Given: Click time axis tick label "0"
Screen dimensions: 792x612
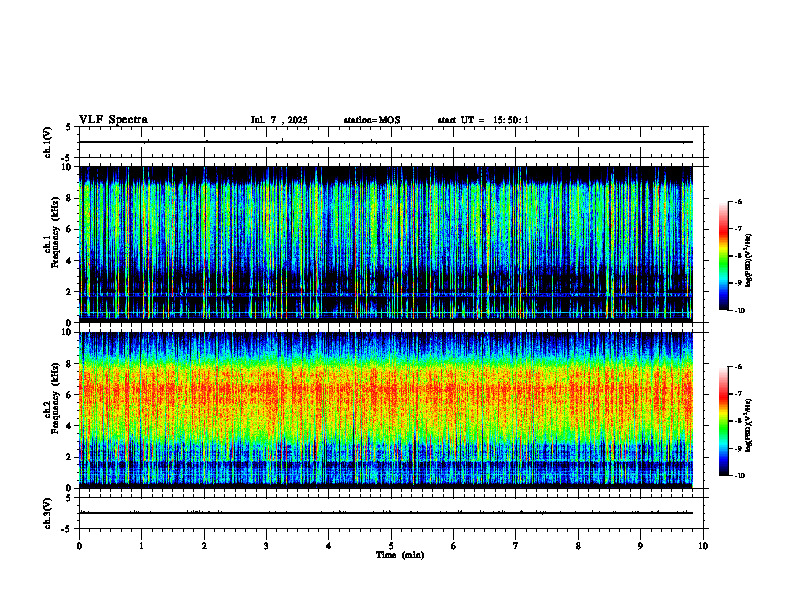Looking at the screenshot, I should 79,546.
